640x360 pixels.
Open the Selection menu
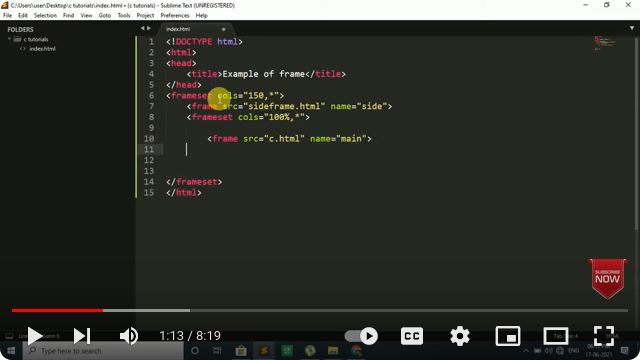(45, 16)
